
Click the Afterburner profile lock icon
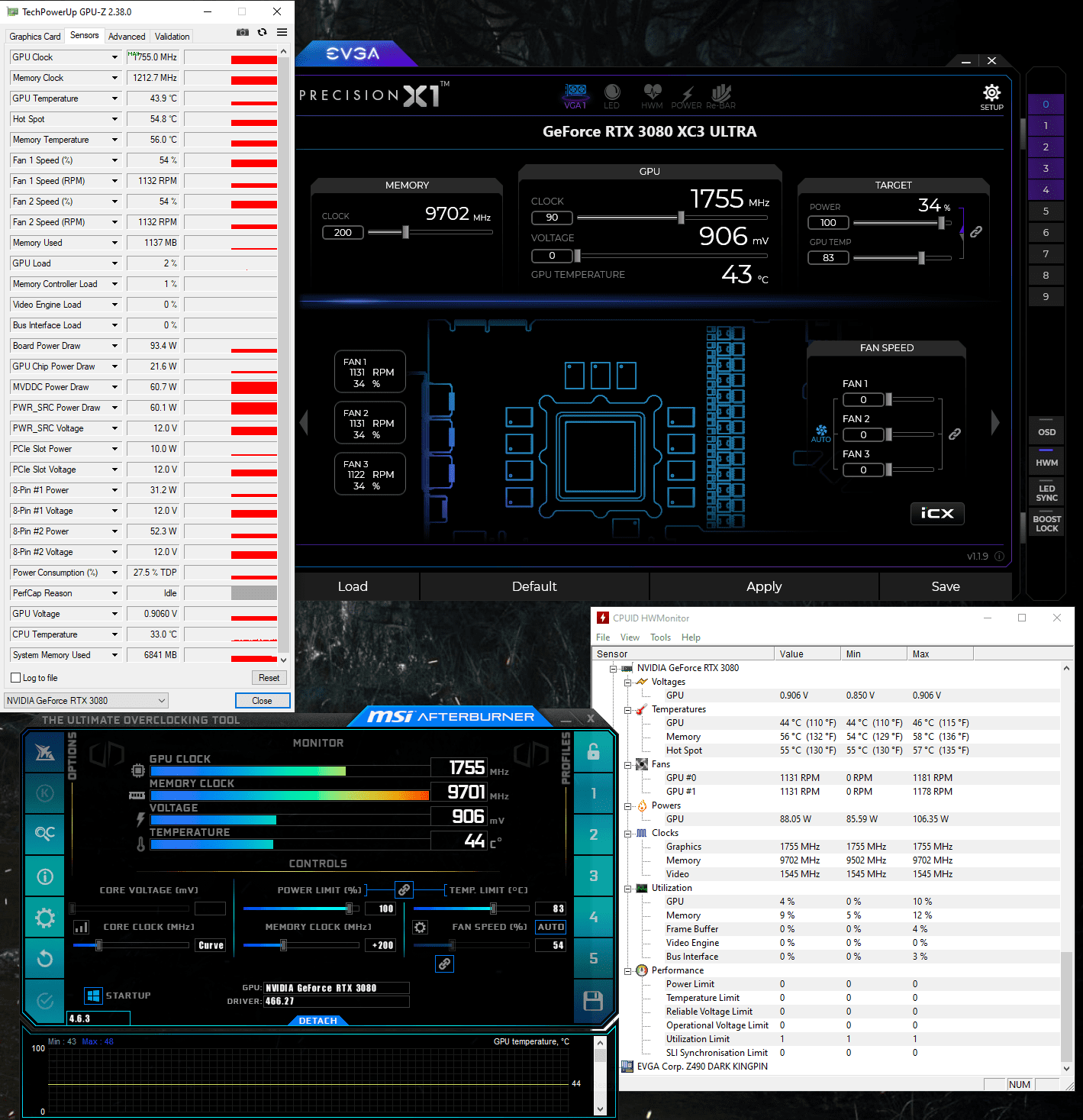pos(593,752)
